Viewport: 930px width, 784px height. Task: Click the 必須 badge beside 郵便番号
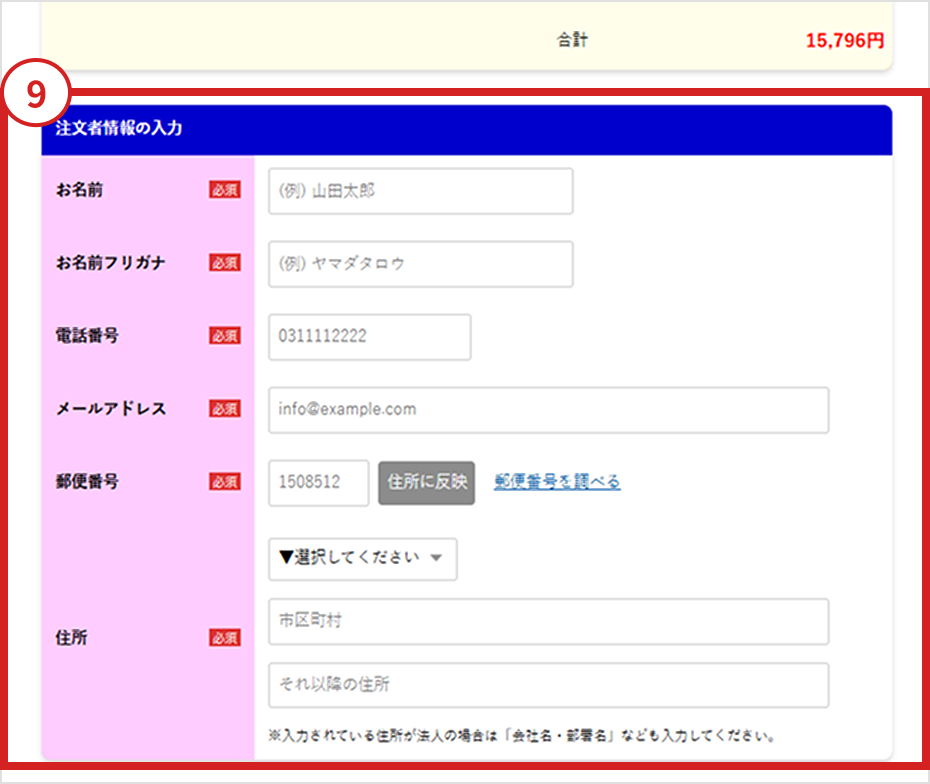point(224,482)
